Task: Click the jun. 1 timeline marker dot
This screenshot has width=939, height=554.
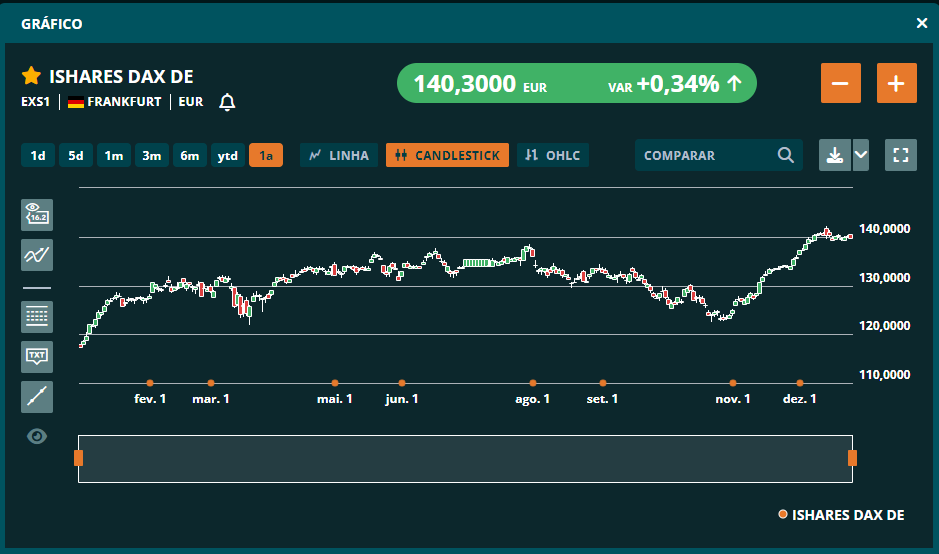Action: 402,383
